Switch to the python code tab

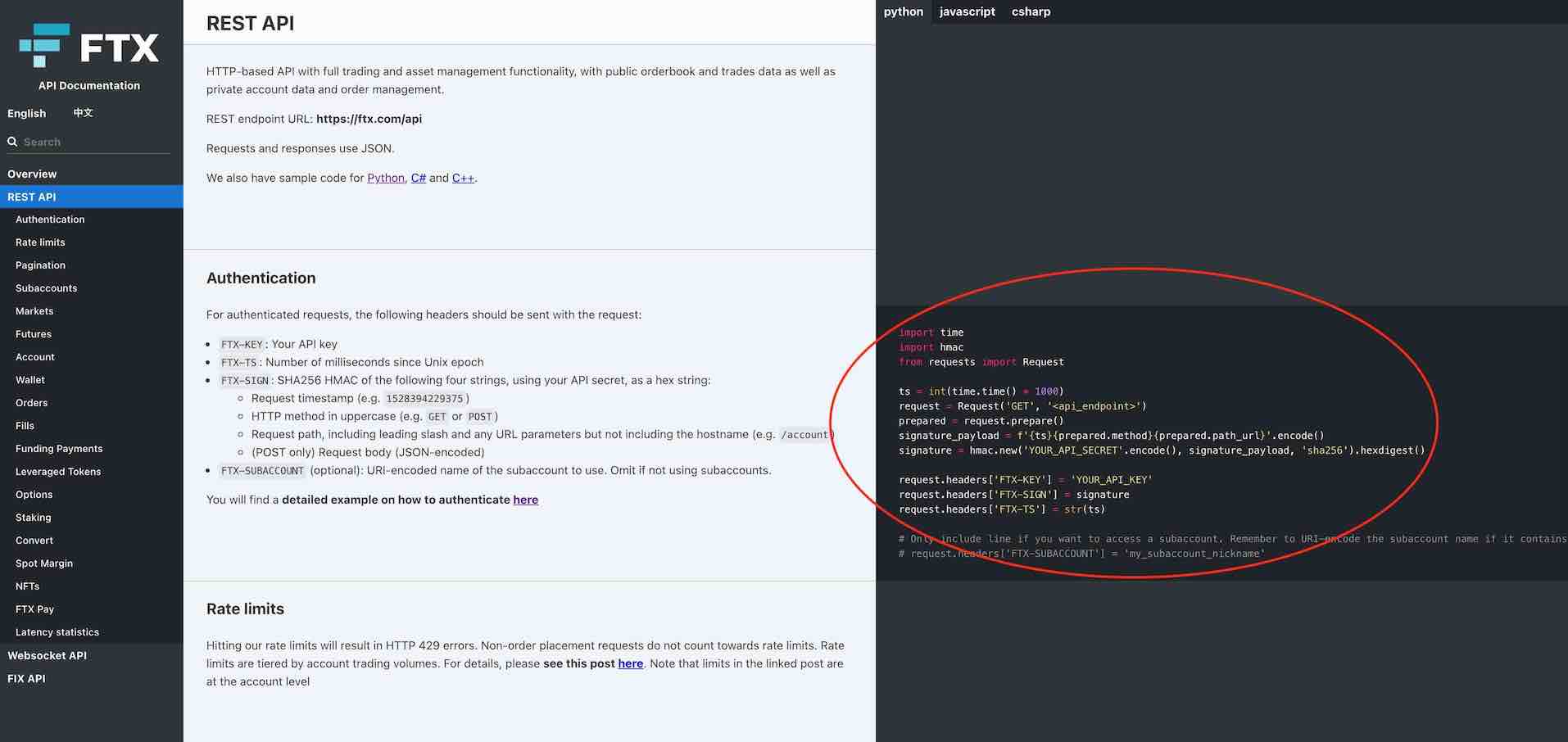click(x=903, y=11)
